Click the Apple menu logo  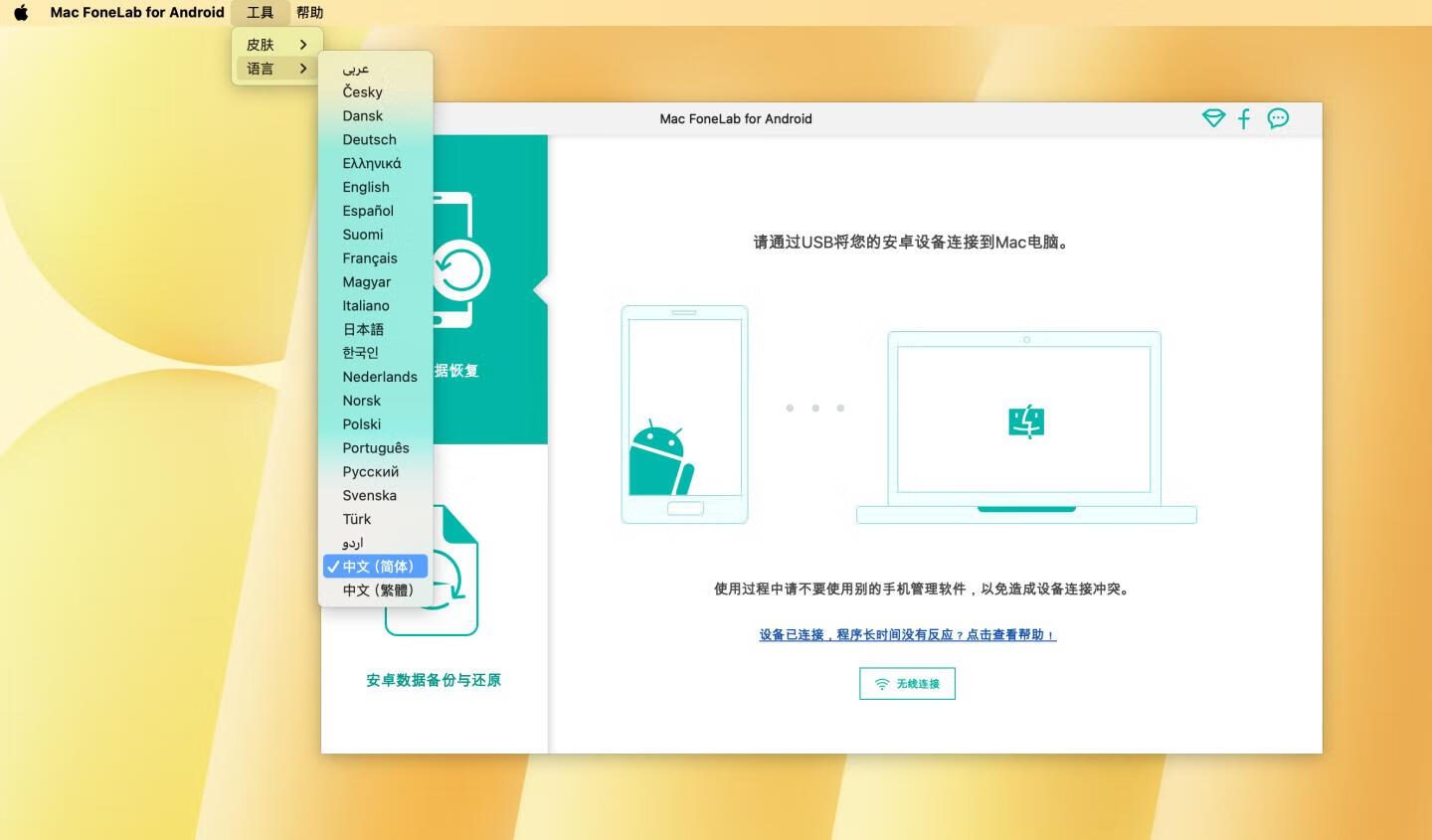pos(21,12)
